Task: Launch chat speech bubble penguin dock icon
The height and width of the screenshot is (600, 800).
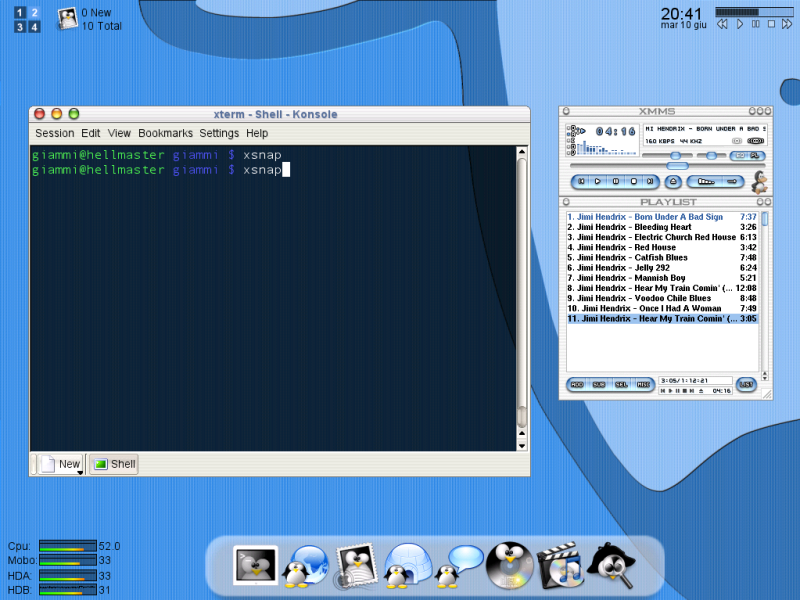Action: click(458, 566)
